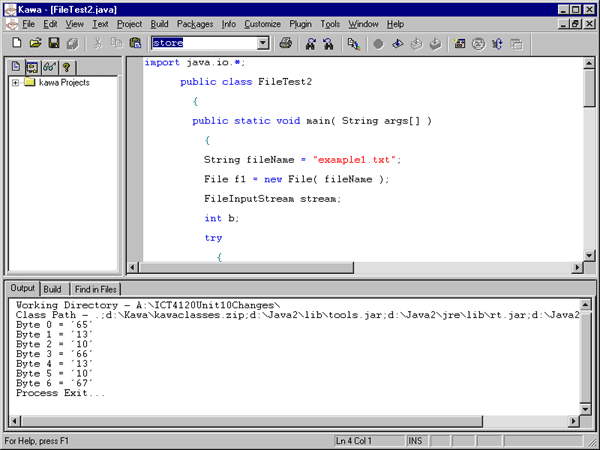Click the blue debug arrows icon
Screen dimensions: 600x450
[497, 44]
